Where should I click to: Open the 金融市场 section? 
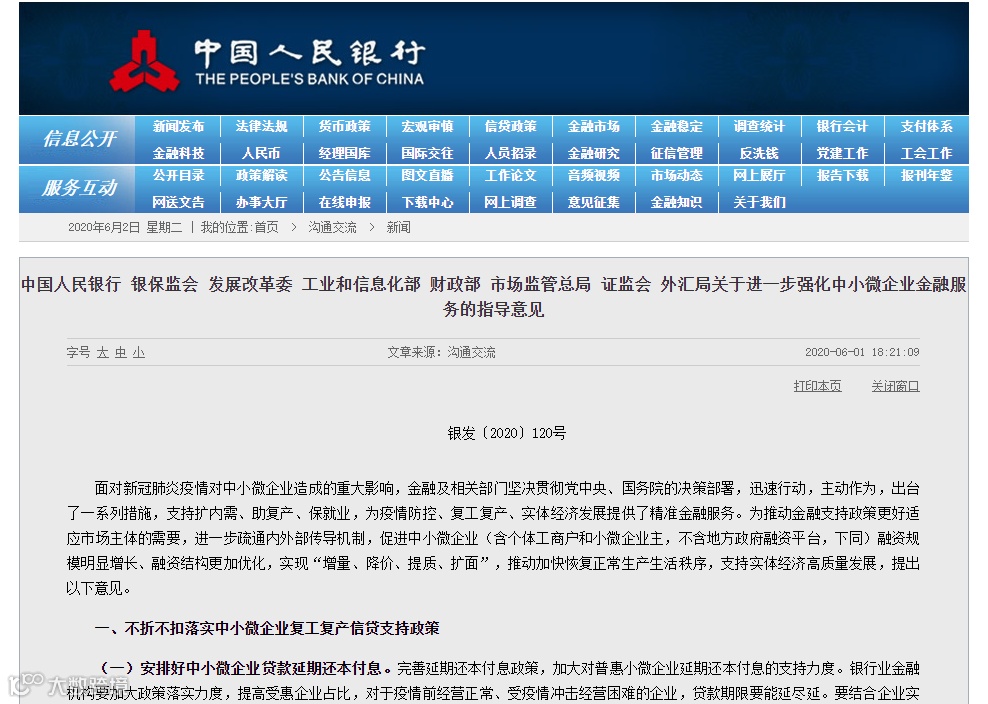[594, 126]
